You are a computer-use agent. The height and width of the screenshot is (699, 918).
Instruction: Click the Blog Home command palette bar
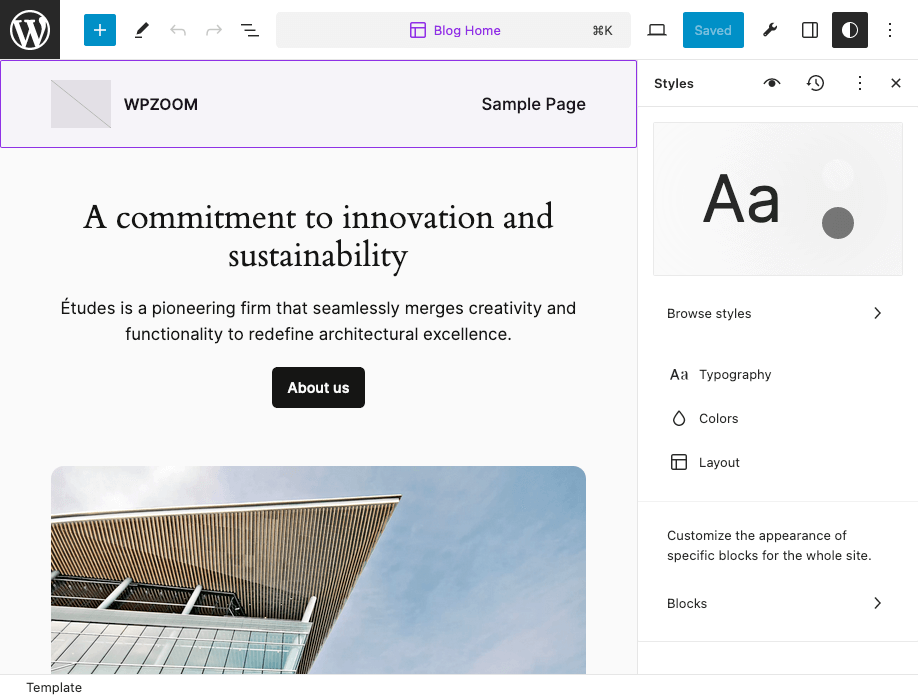(453, 30)
